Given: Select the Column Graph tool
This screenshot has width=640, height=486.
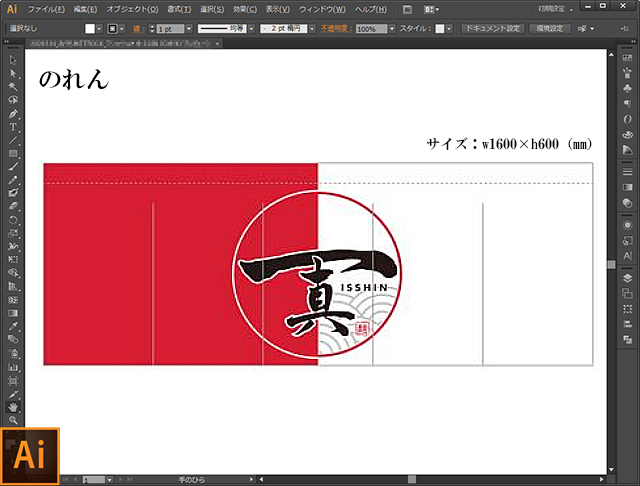Looking at the screenshot, I should pyautogui.click(x=13, y=367).
